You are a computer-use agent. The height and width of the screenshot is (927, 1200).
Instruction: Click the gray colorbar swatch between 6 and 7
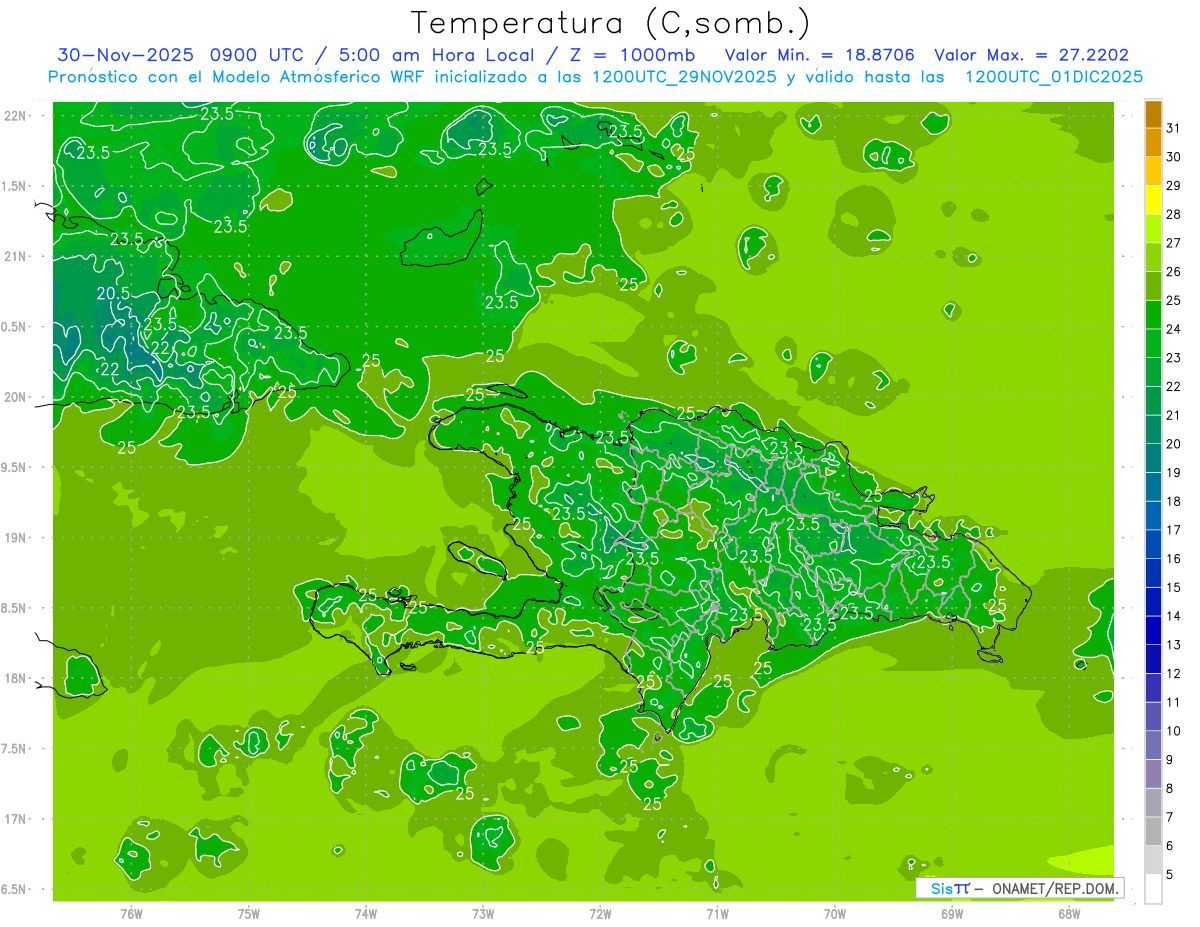point(1153,831)
